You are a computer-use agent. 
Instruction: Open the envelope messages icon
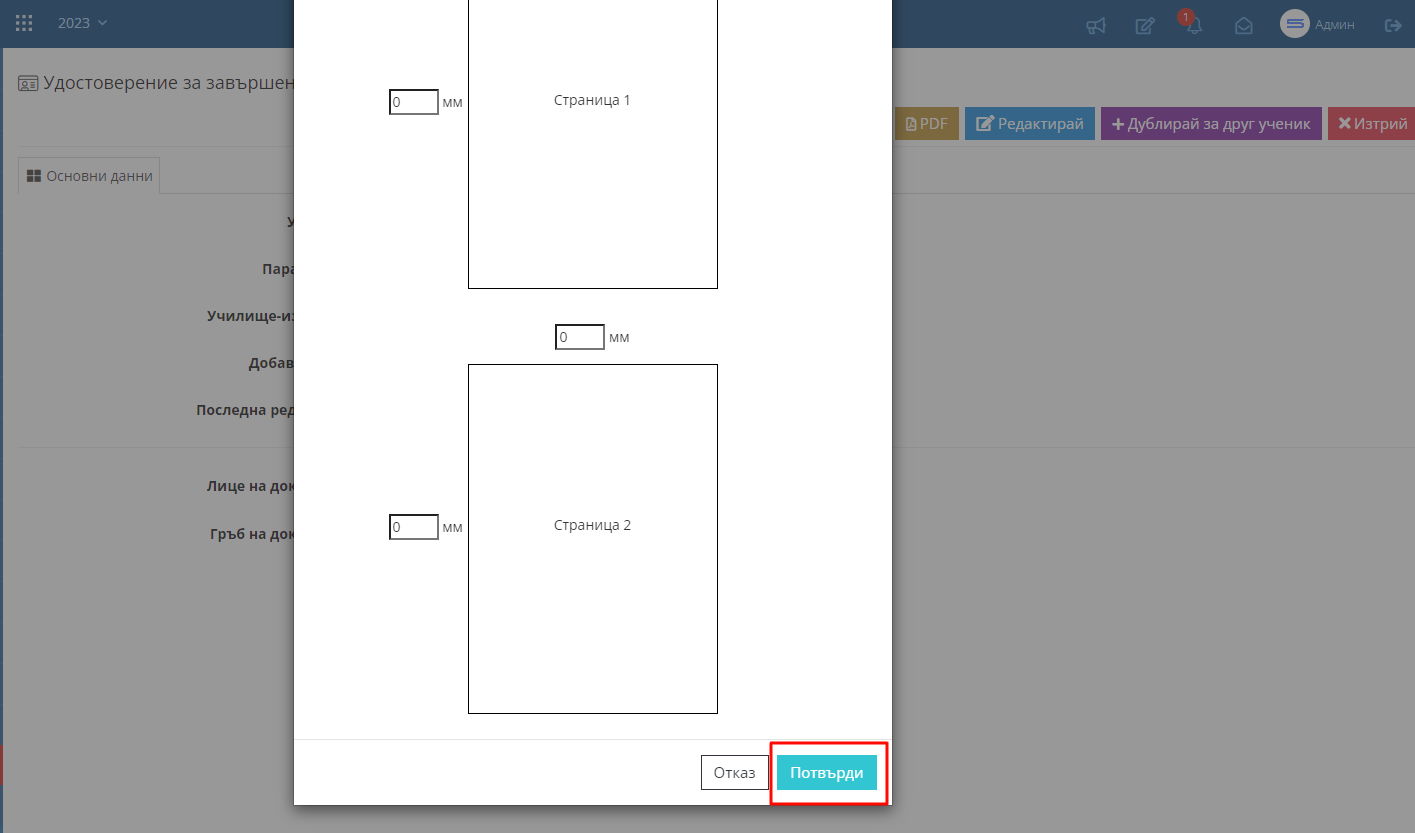1243,26
